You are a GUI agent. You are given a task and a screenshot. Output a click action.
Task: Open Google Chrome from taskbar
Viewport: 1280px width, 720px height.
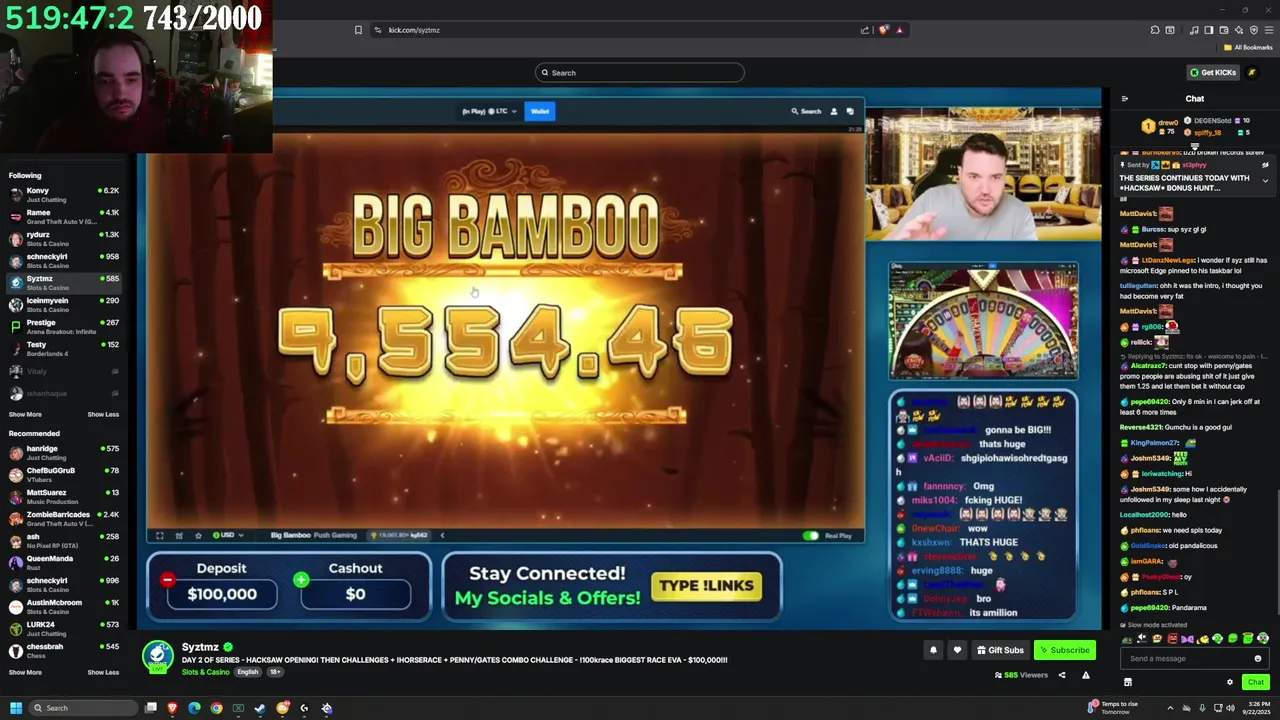[216, 708]
